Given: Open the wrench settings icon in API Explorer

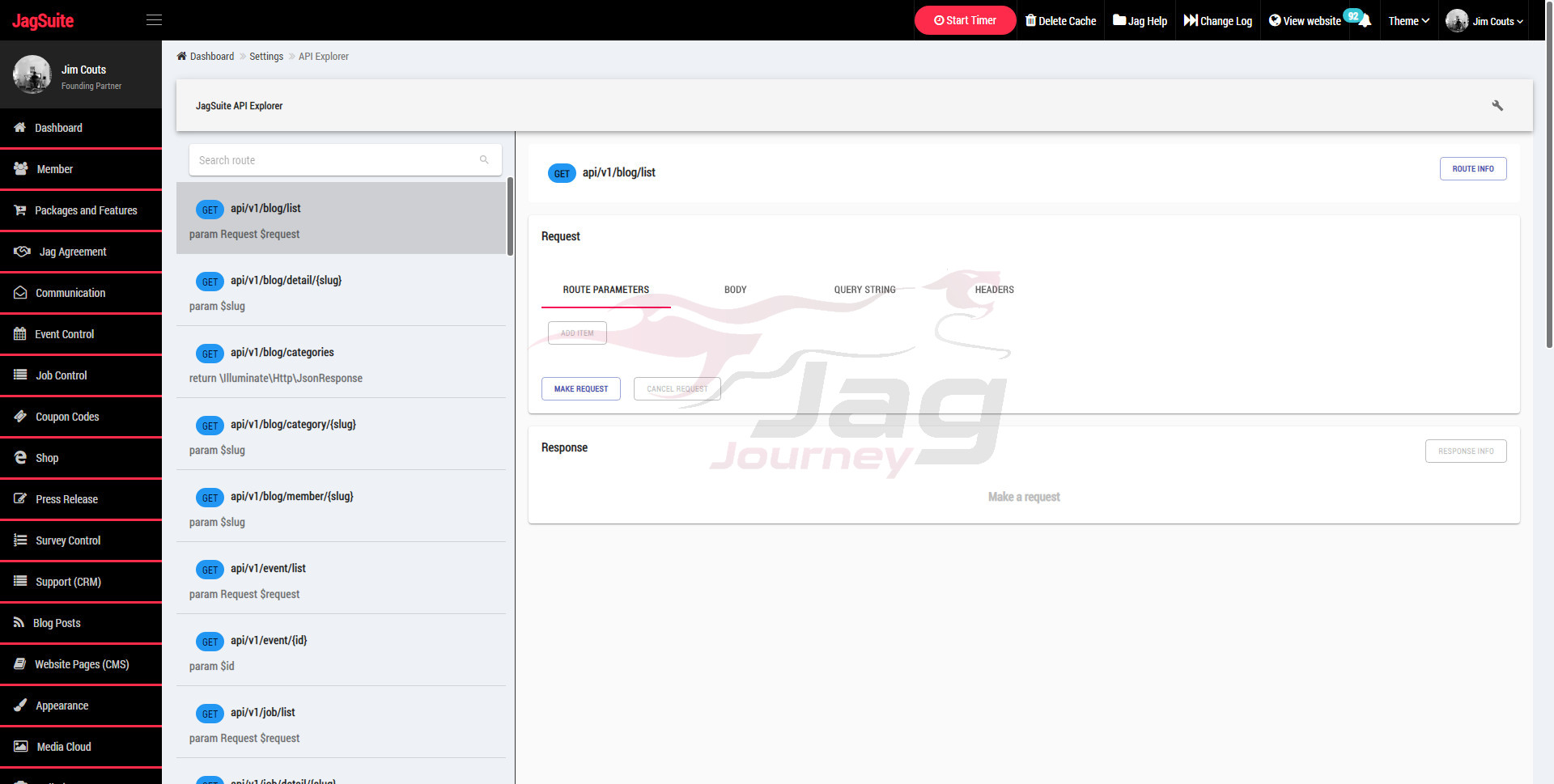Looking at the screenshot, I should tap(1497, 105).
